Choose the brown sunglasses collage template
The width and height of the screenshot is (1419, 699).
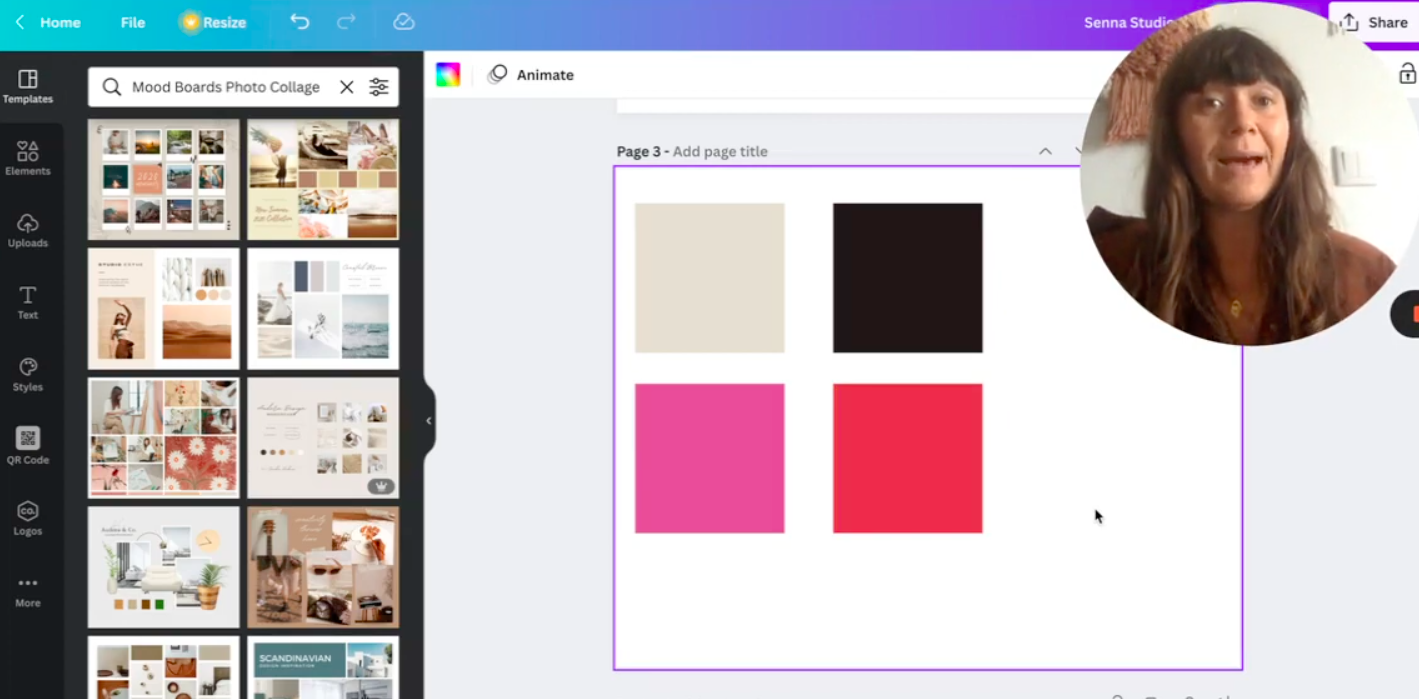tap(323, 567)
